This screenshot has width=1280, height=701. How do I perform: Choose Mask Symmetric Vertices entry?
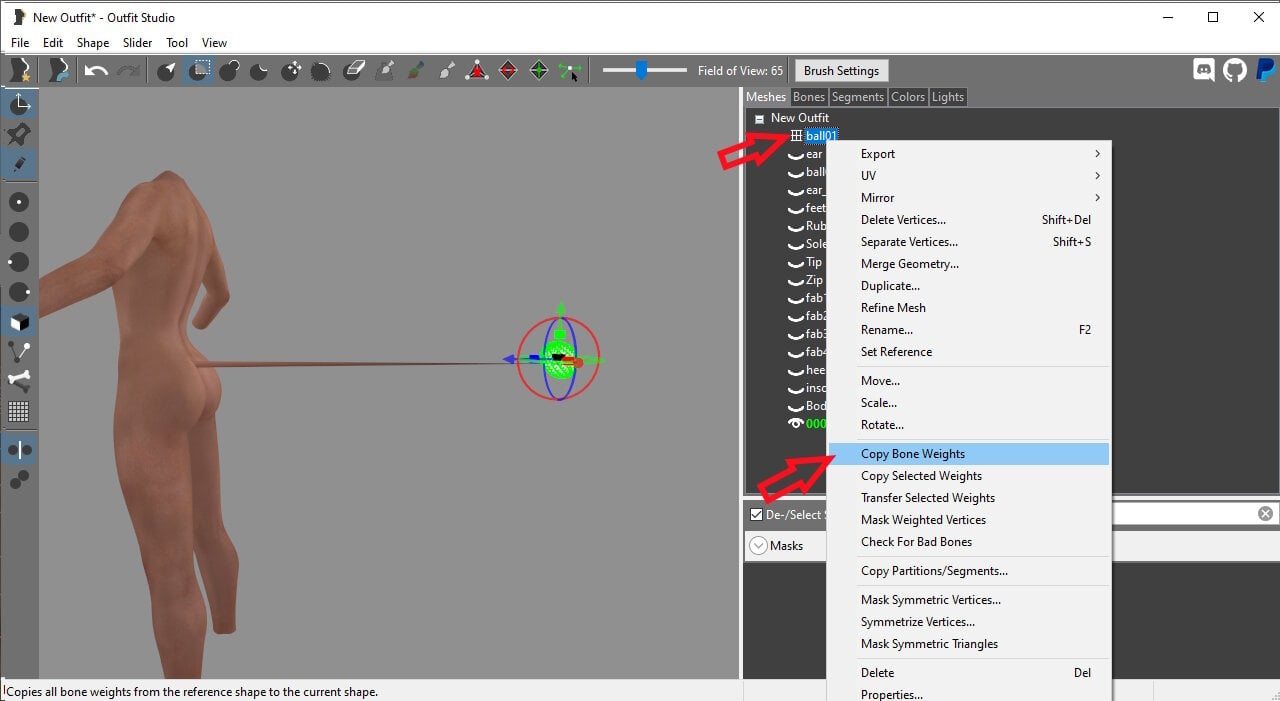coord(968,600)
